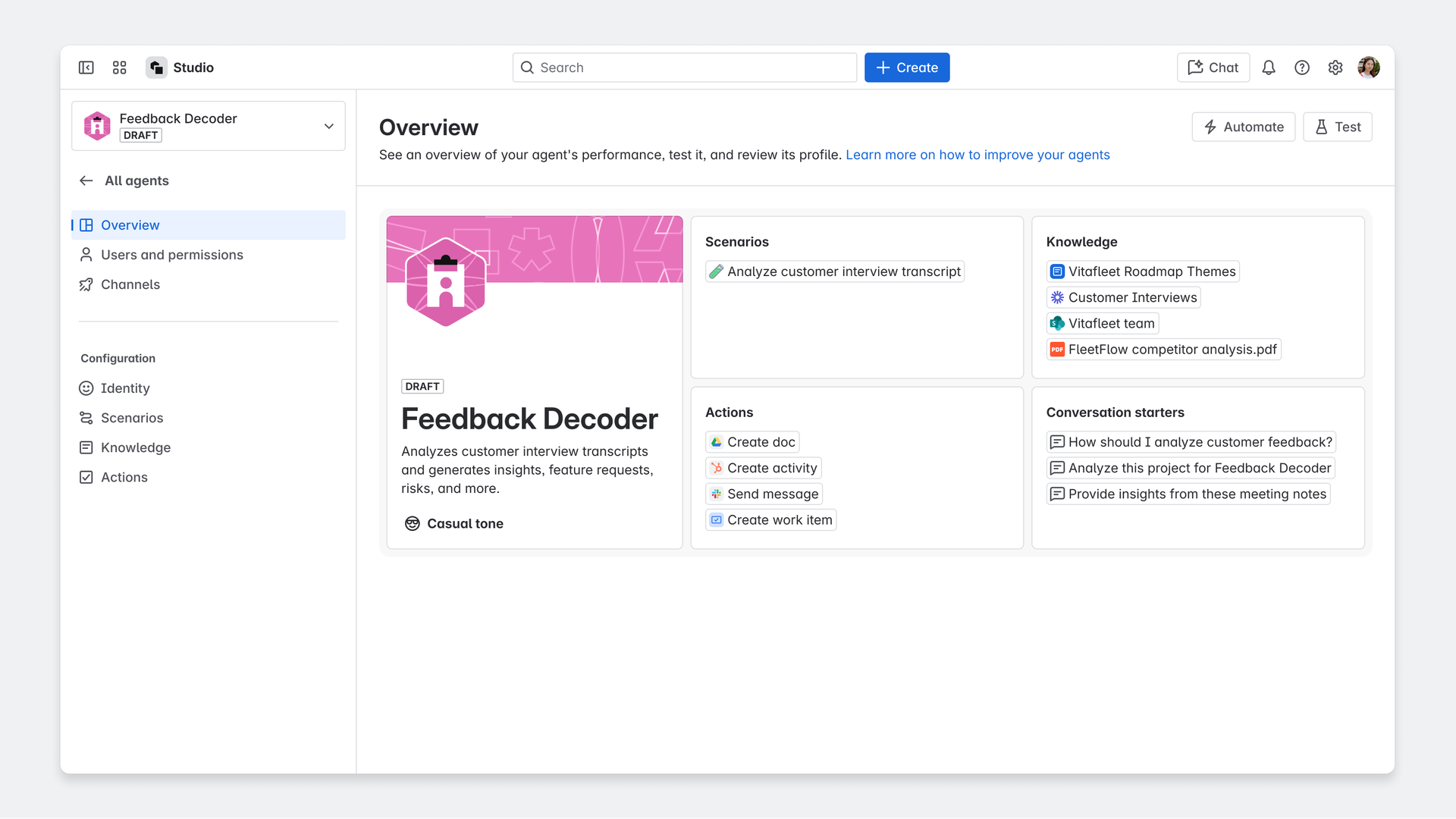Open Vitafleet Roadmap Themes knowledge source
The height and width of the screenshot is (819, 1456).
click(1143, 271)
